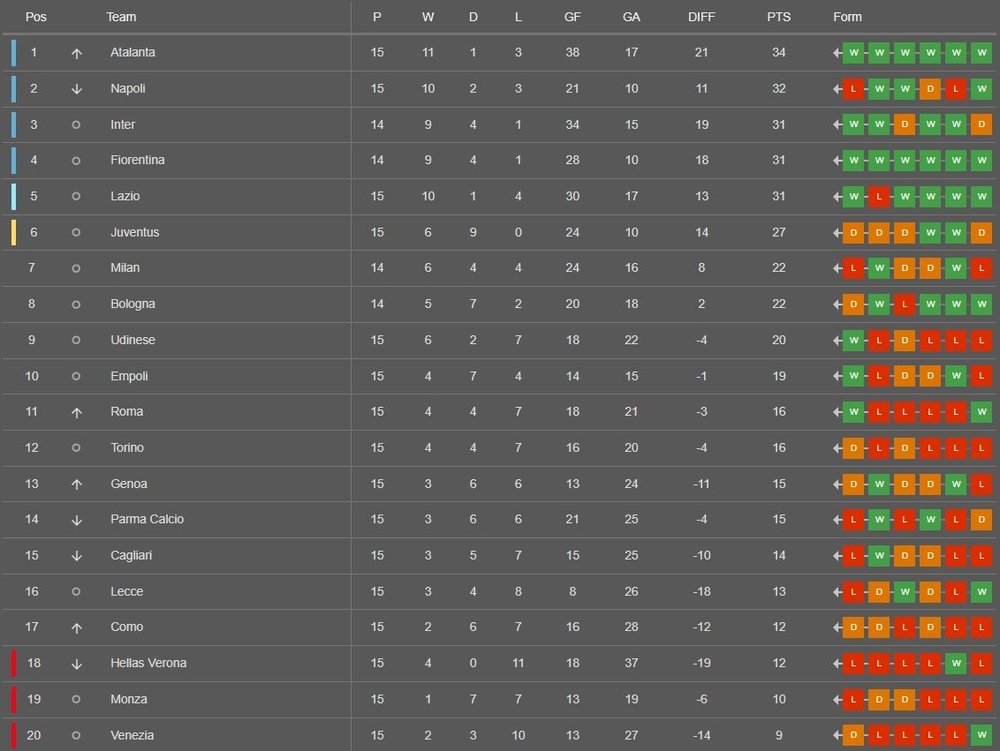This screenshot has width=1000, height=751.
Task: Sort table by GF column header
Action: 572,17
